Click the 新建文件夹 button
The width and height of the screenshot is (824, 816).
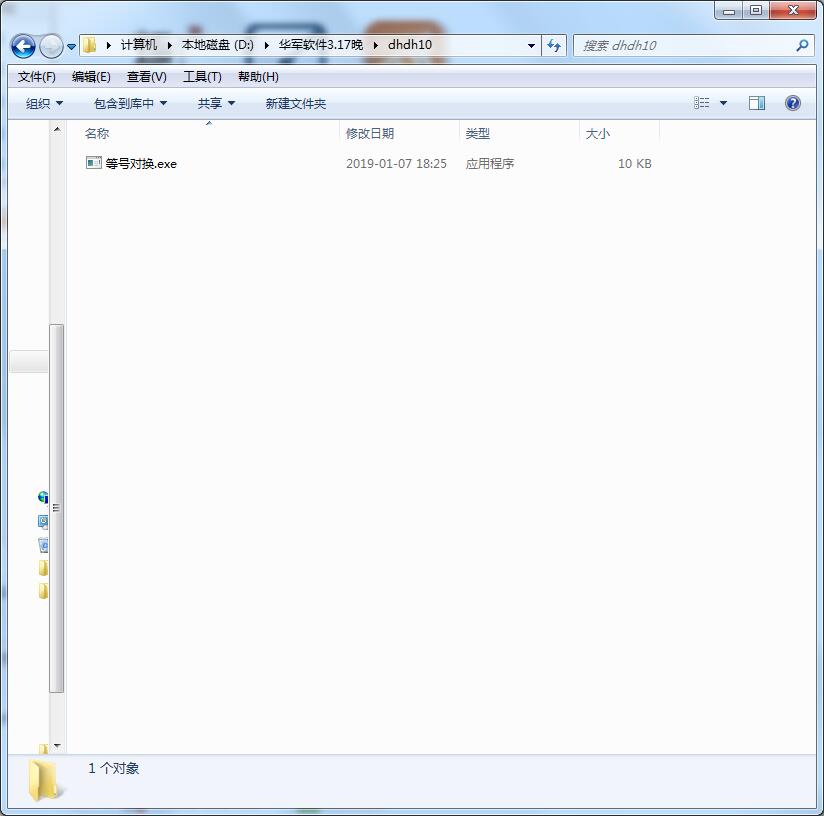click(x=296, y=104)
